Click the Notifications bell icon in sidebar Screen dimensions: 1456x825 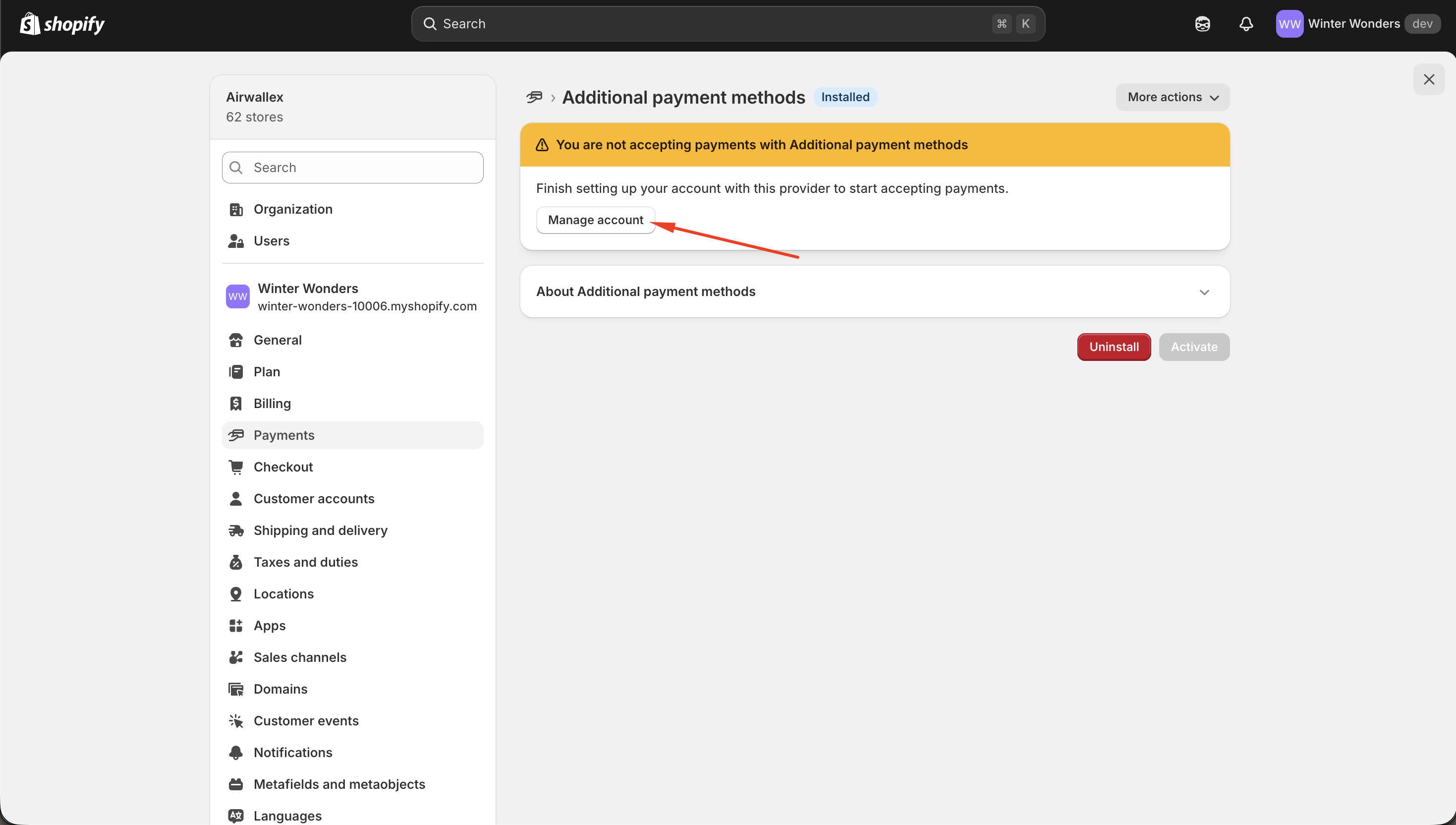[x=235, y=753]
